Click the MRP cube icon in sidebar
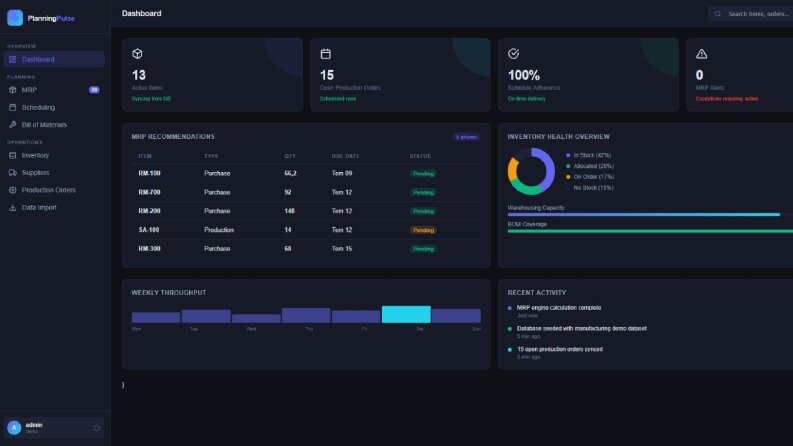This screenshot has height=446, width=793. pos(13,90)
